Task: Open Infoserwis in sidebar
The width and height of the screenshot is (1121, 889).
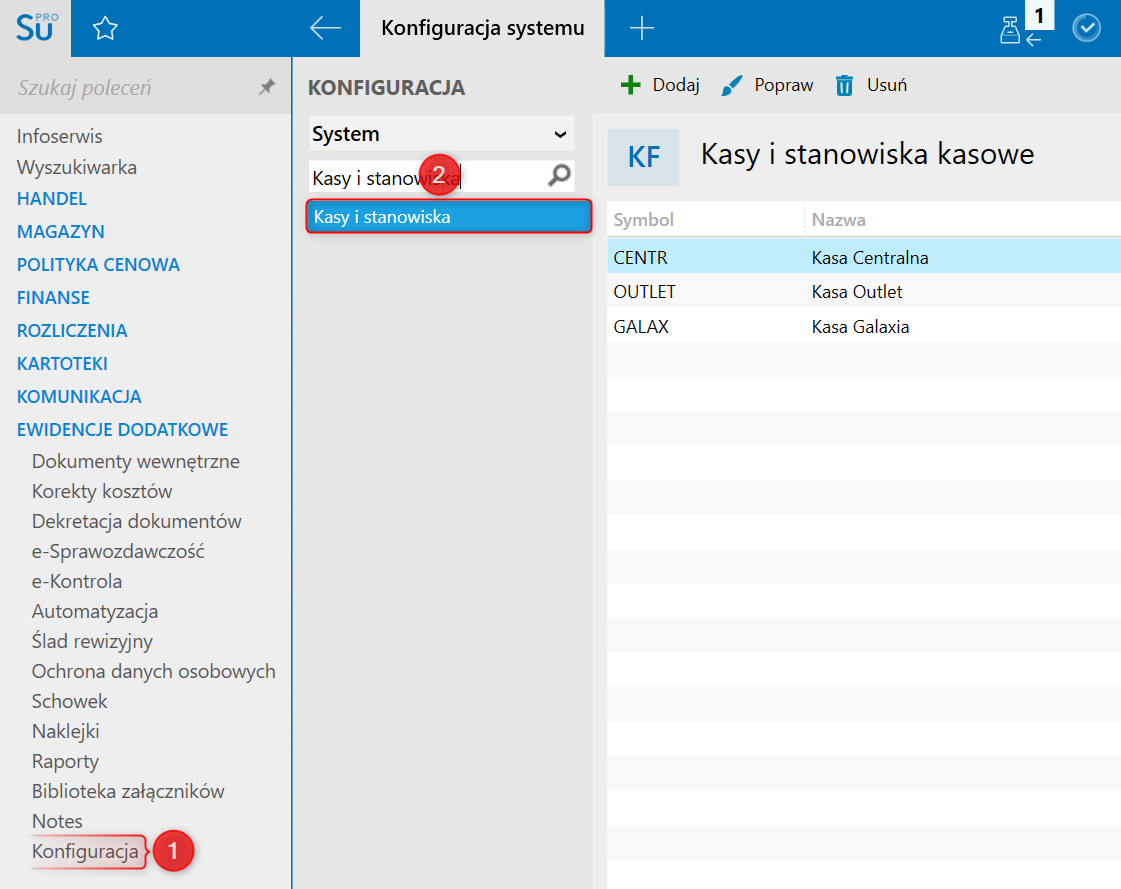Action: click(x=59, y=136)
